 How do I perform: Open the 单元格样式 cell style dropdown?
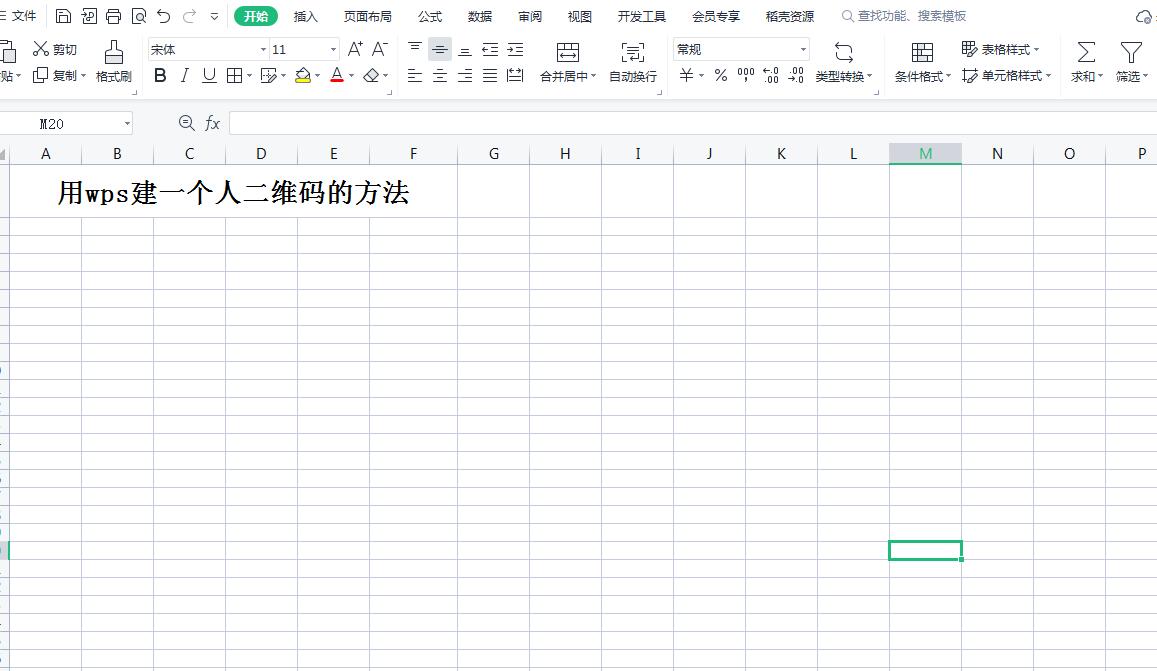(x=1006, y=75)
